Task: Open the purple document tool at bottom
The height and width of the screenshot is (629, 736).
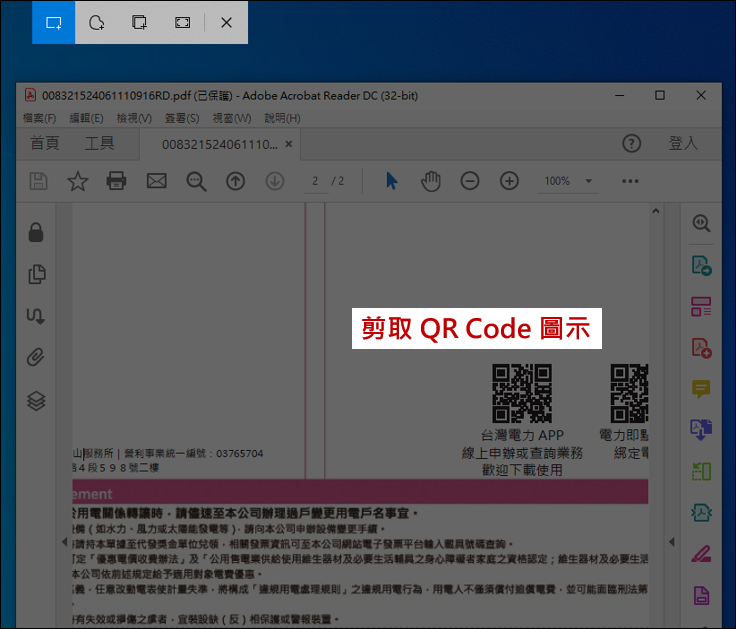Action: coord(701,595)
